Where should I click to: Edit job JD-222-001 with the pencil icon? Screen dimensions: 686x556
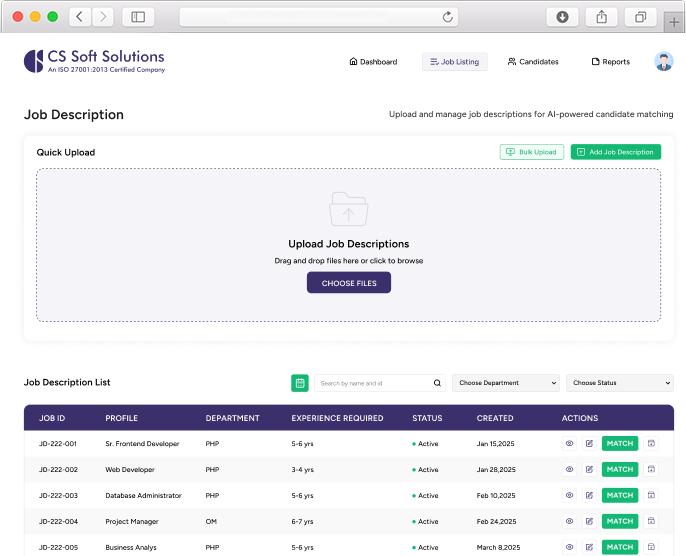click(589, 443)
